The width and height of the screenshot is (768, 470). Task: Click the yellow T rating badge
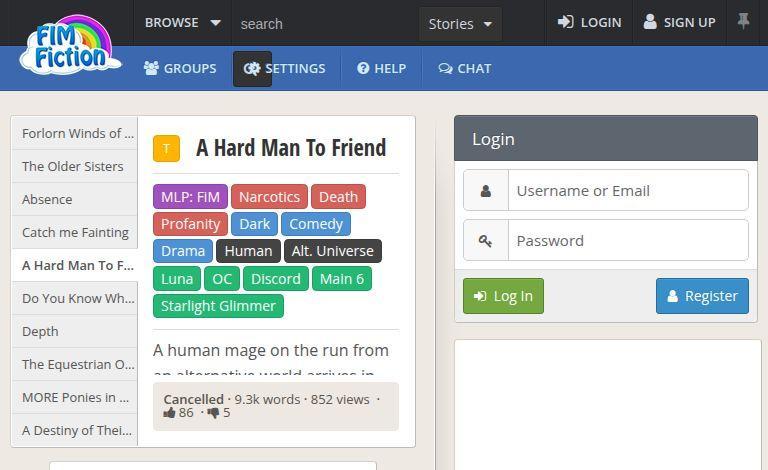click(166, 148)
